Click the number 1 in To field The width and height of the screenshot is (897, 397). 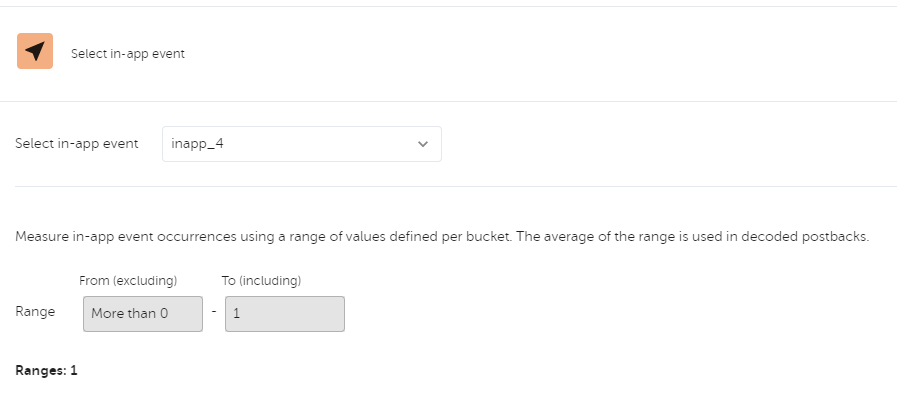point(236,313)
